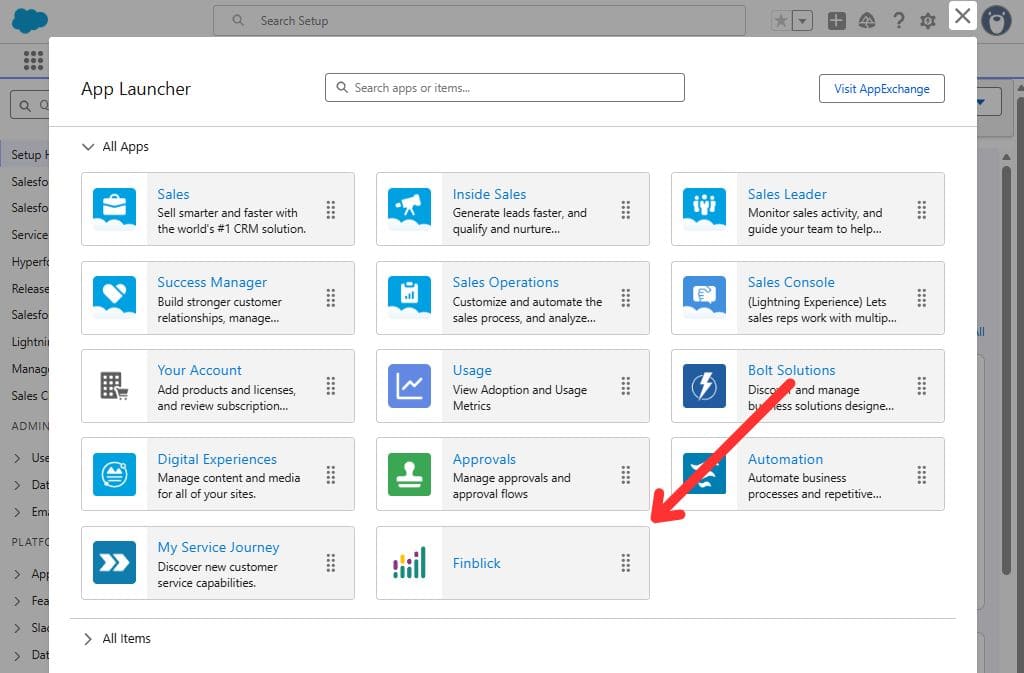Click the Automation tile drag handle
1024x673 pixels.
click(x=921, y=475)
